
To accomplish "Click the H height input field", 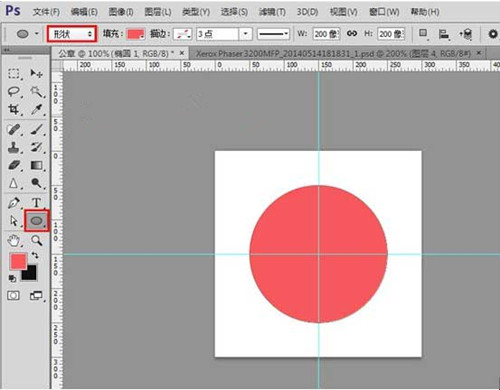I will coord(391,34).
